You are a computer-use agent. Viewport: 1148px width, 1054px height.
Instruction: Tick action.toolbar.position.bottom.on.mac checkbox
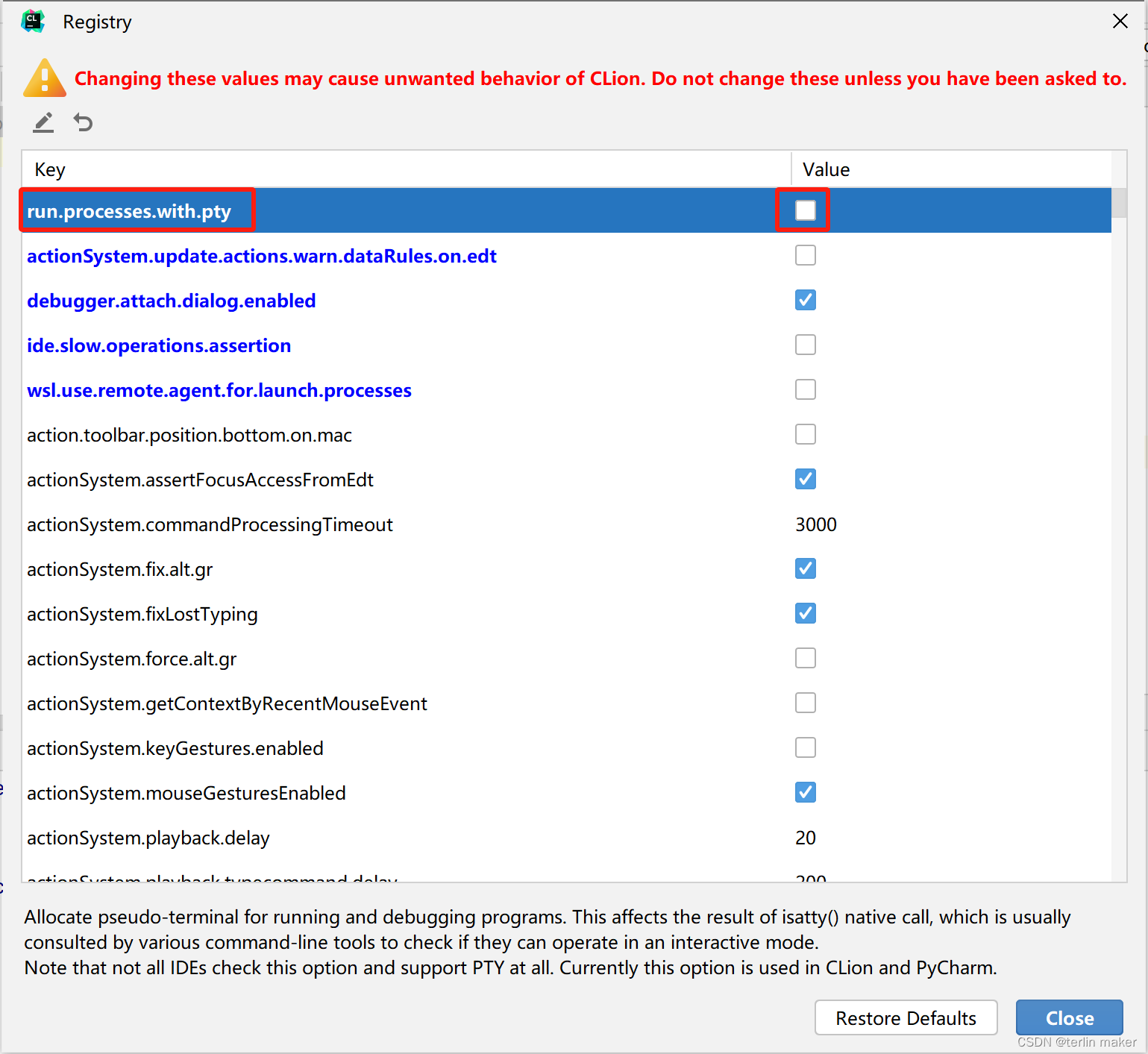click(806, 434)
